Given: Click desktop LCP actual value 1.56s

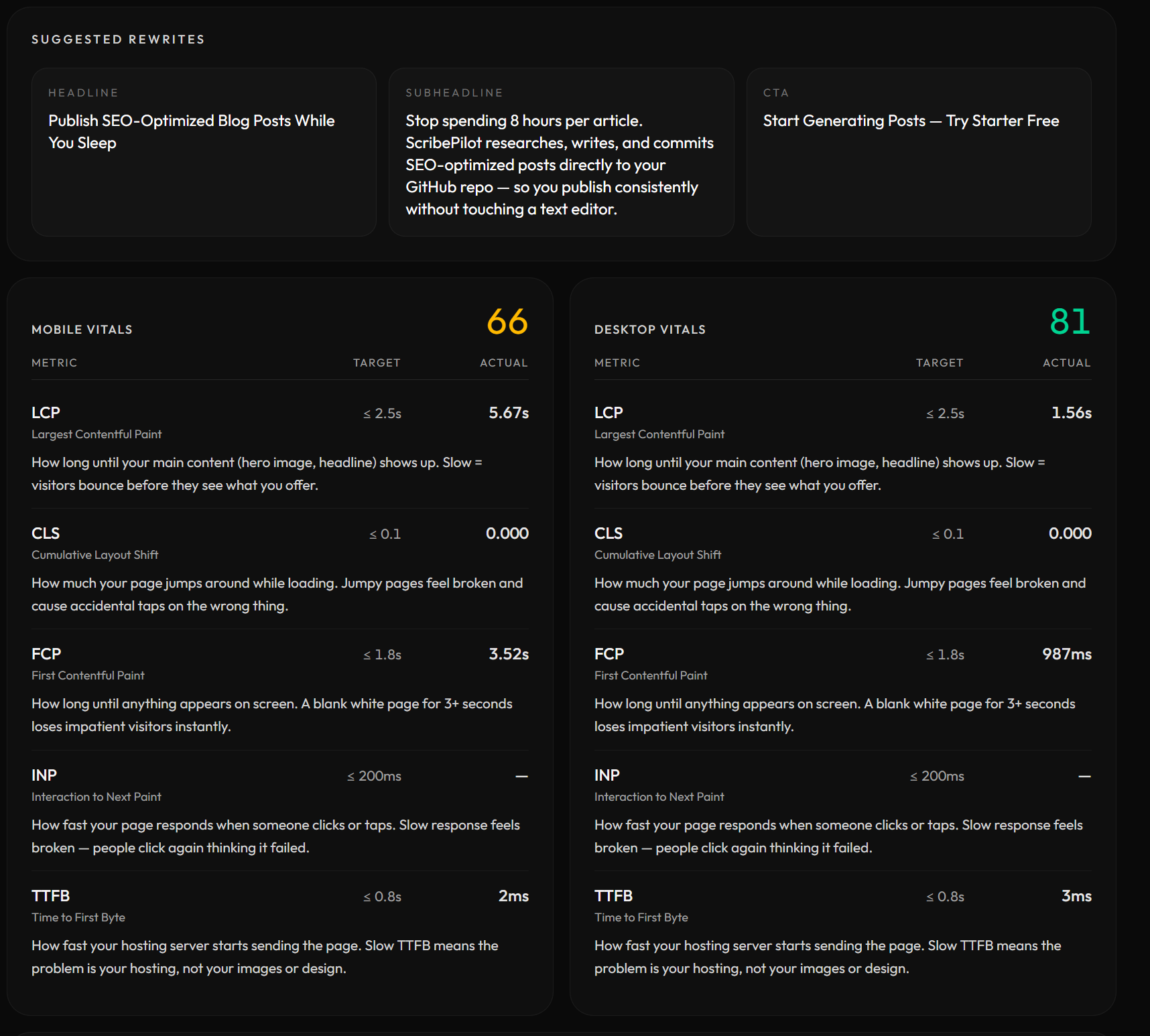Looking at the screenshot, I should pos(1071,413).
